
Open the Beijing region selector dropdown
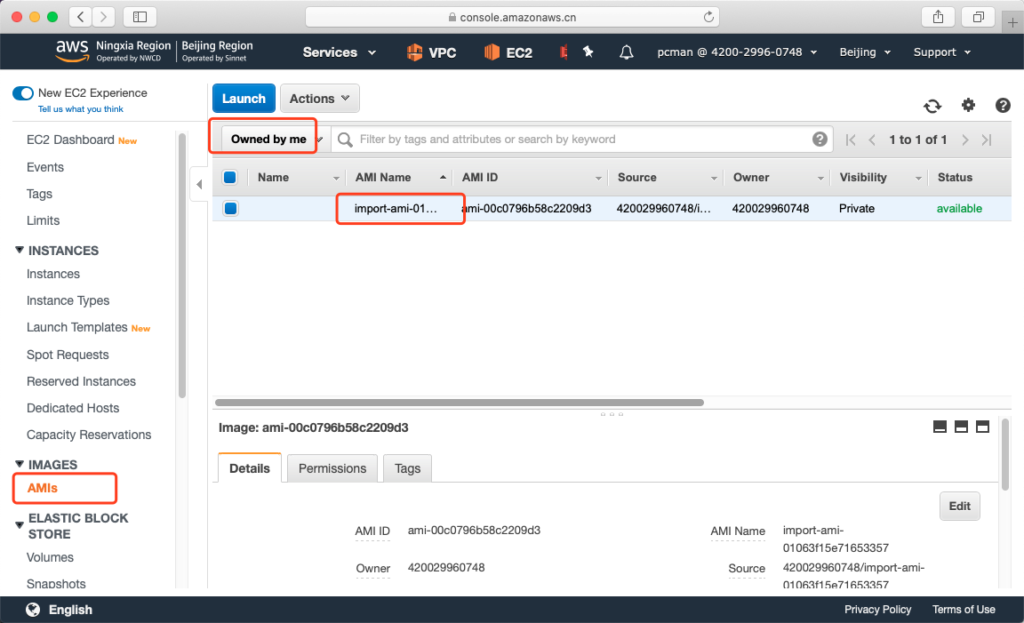coord(863,52)
